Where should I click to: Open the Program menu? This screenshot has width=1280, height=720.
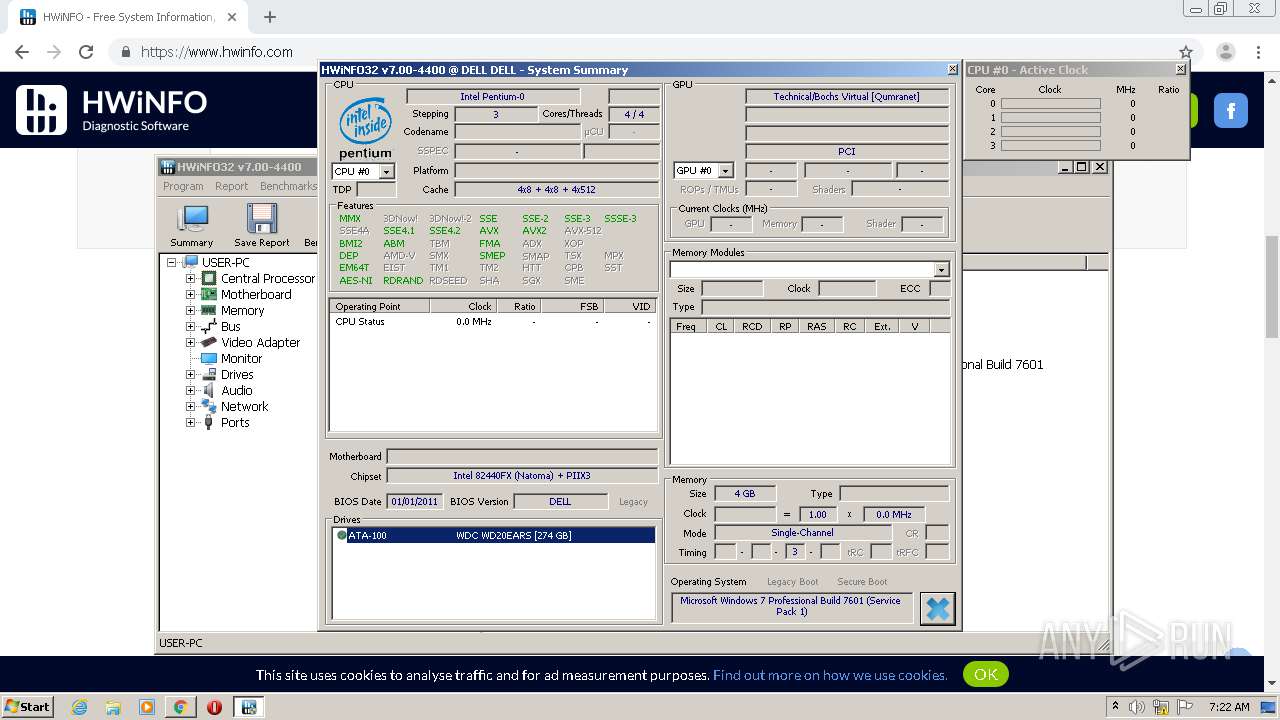coord(183,186)
